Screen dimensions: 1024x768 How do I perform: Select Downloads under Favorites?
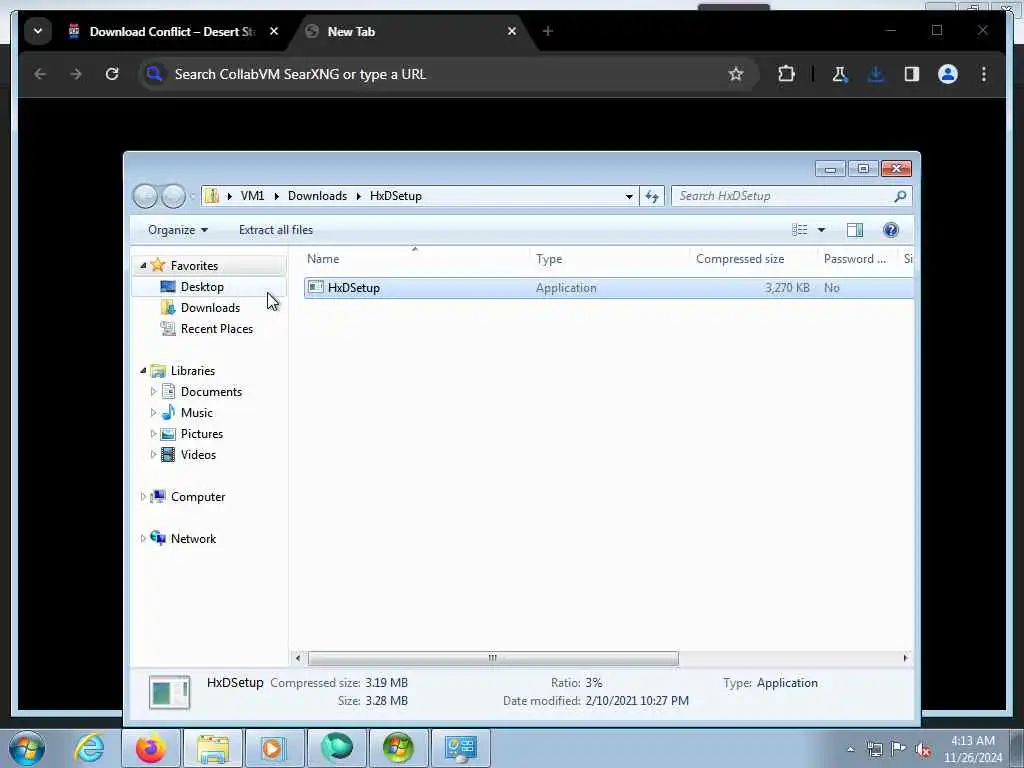coord(210,308)
